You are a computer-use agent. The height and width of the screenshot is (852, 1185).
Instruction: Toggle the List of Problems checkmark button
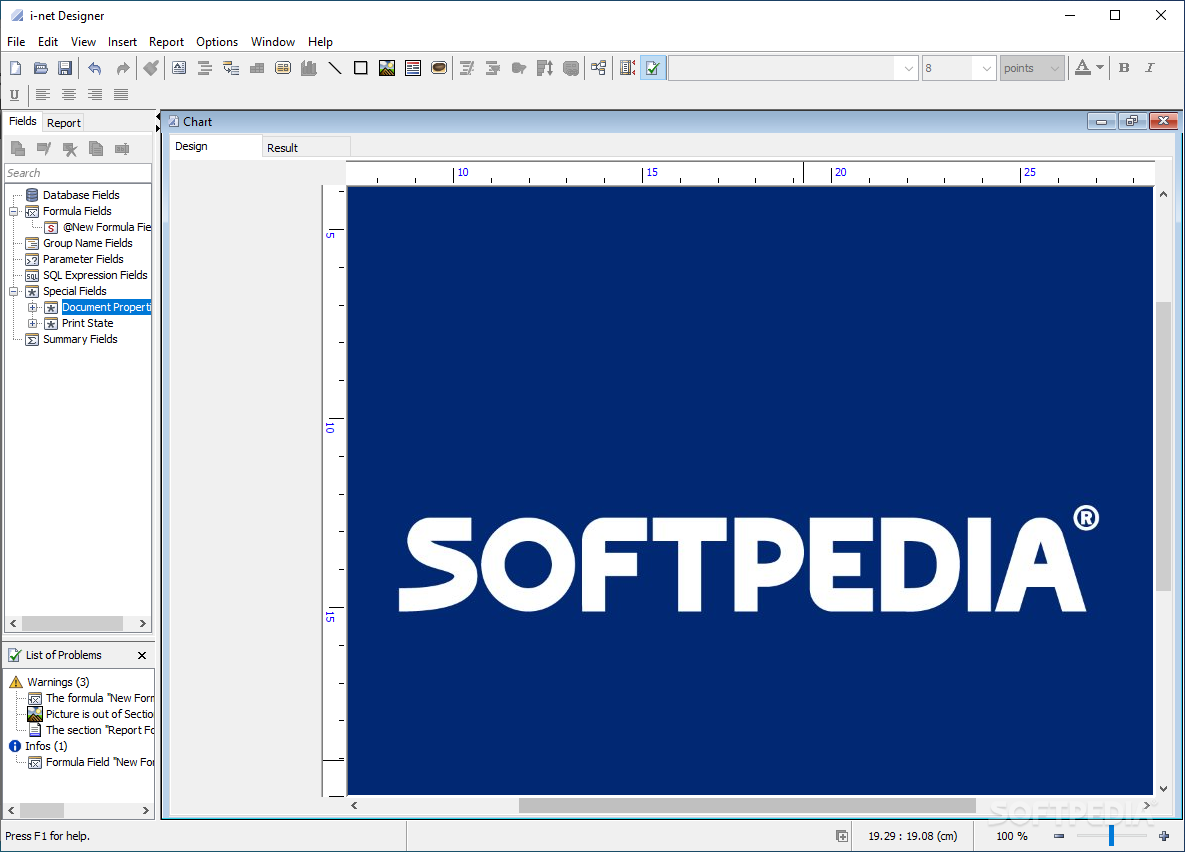[653, 68]
